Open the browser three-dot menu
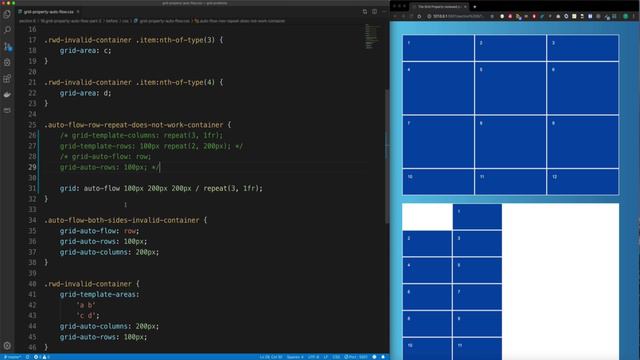Image resolution: width=640 pixels, height=360 pixels. [634, 16]
